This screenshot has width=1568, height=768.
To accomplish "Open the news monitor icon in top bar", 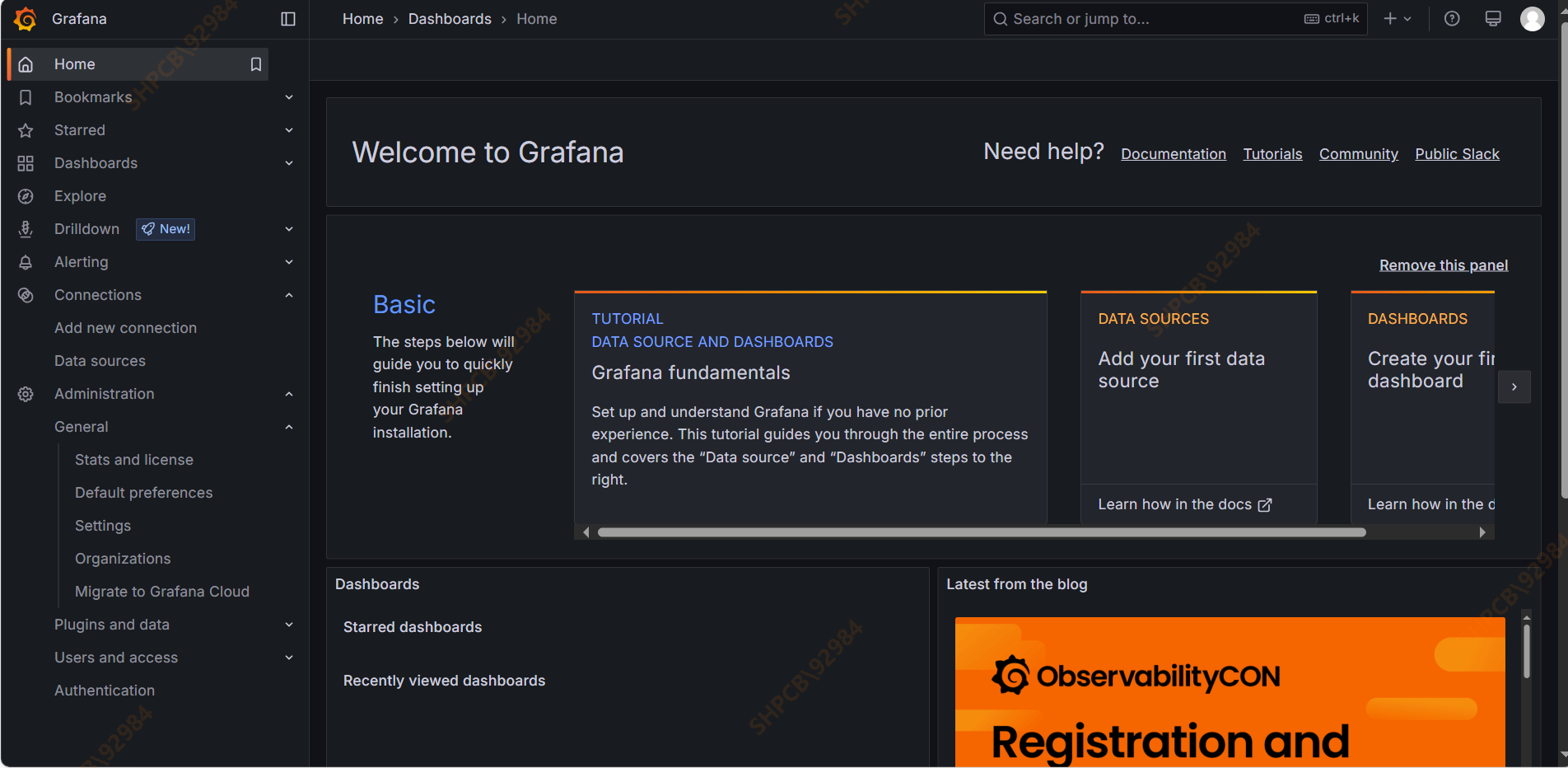I will coord(1493,18).
